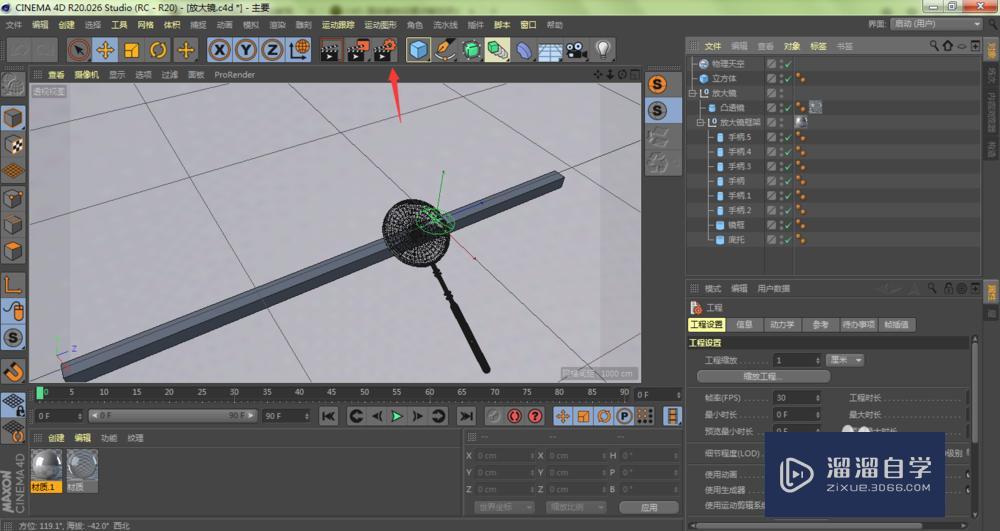Toggle the green enable check for 手柄.5
This screenshot has width=1000, height=531.
788,137
